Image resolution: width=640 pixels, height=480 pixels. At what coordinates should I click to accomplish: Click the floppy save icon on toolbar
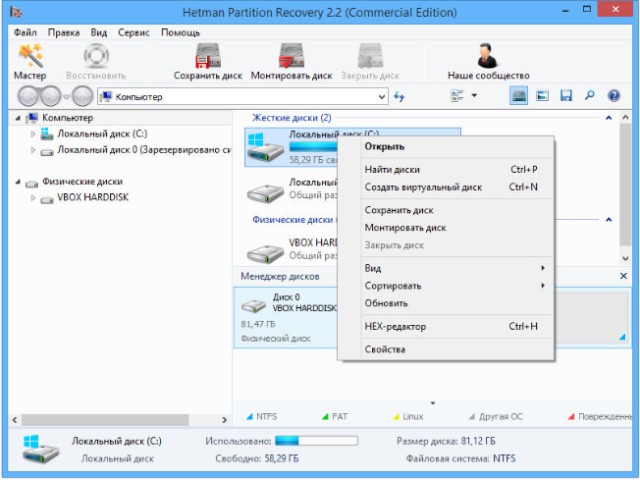click(x=566, y=96)
